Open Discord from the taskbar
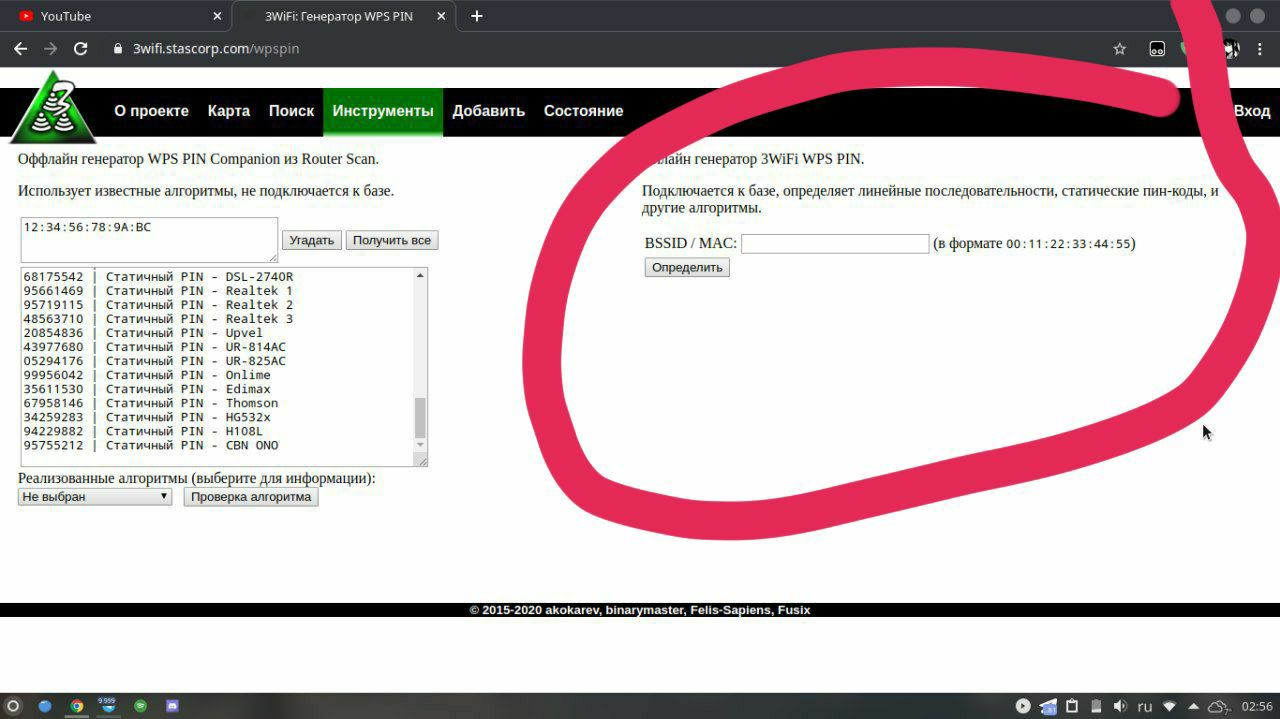This screenshot has width=1280, height=719. pos(171,705)
